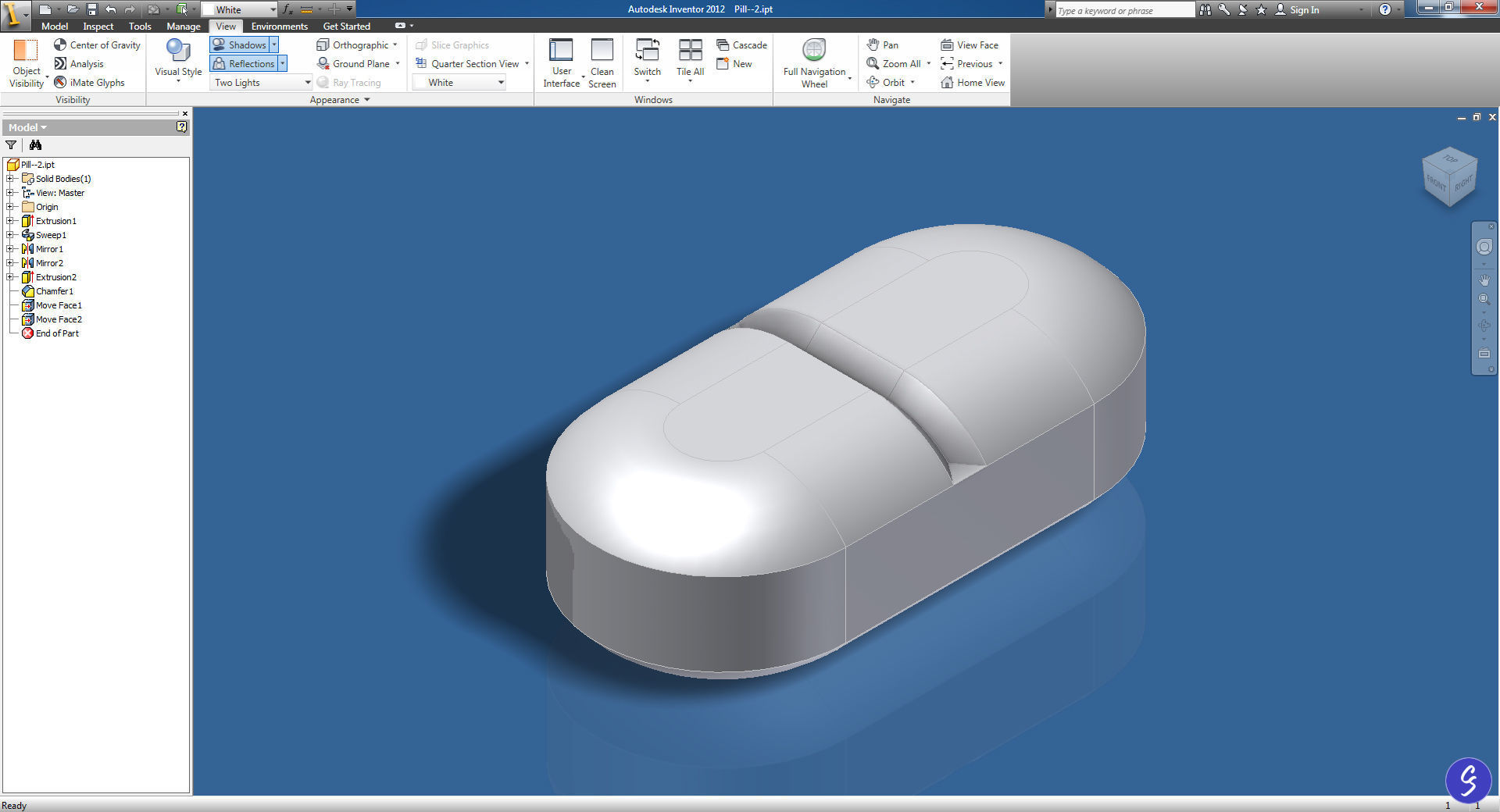Select the Orbit tool in the ribbon
1500x812 pixels.
tap(886, 83)
